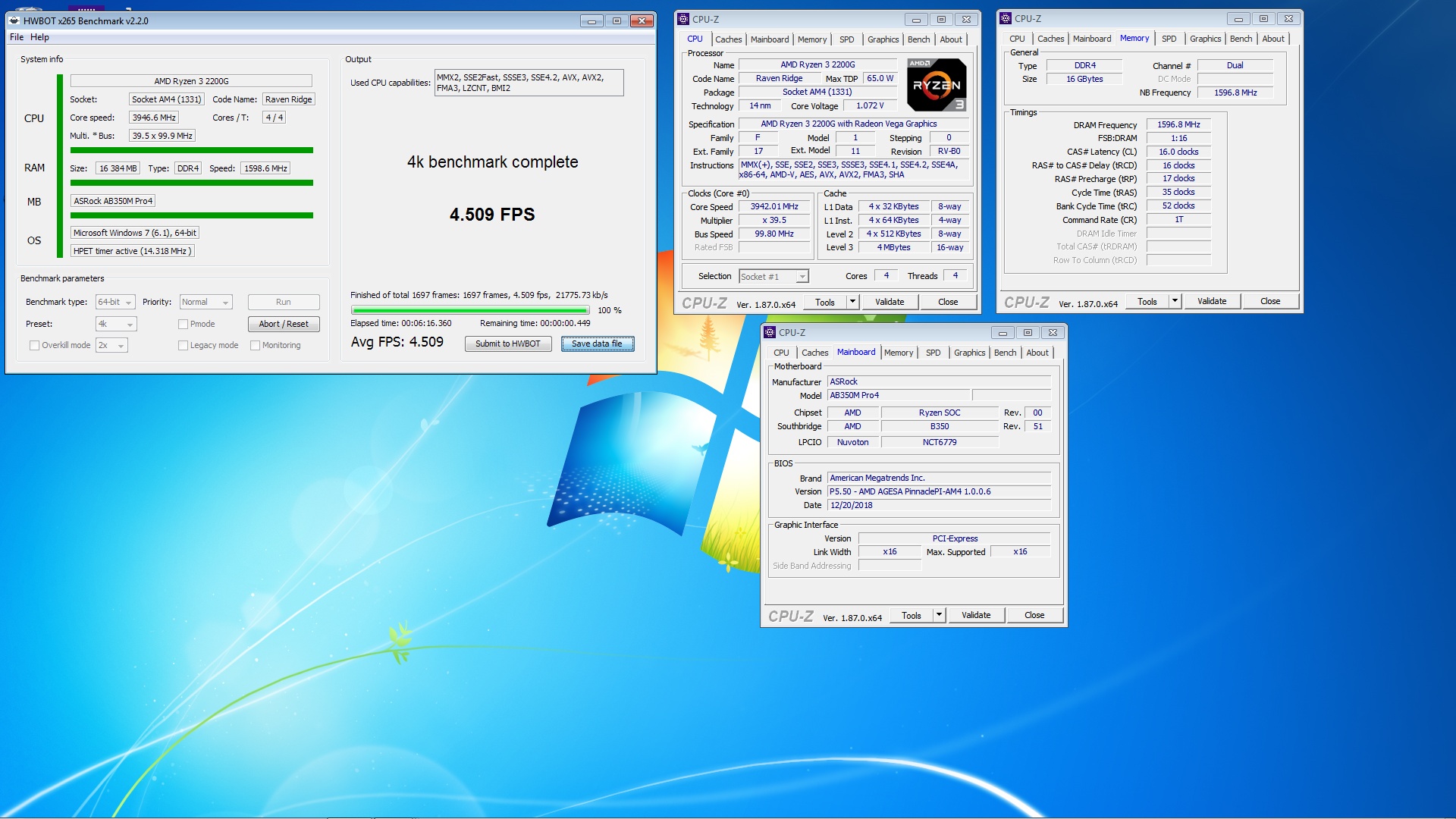1456x819 pixels.
Task: Click Submit to HWBOT button
Action: click(508, 344)
